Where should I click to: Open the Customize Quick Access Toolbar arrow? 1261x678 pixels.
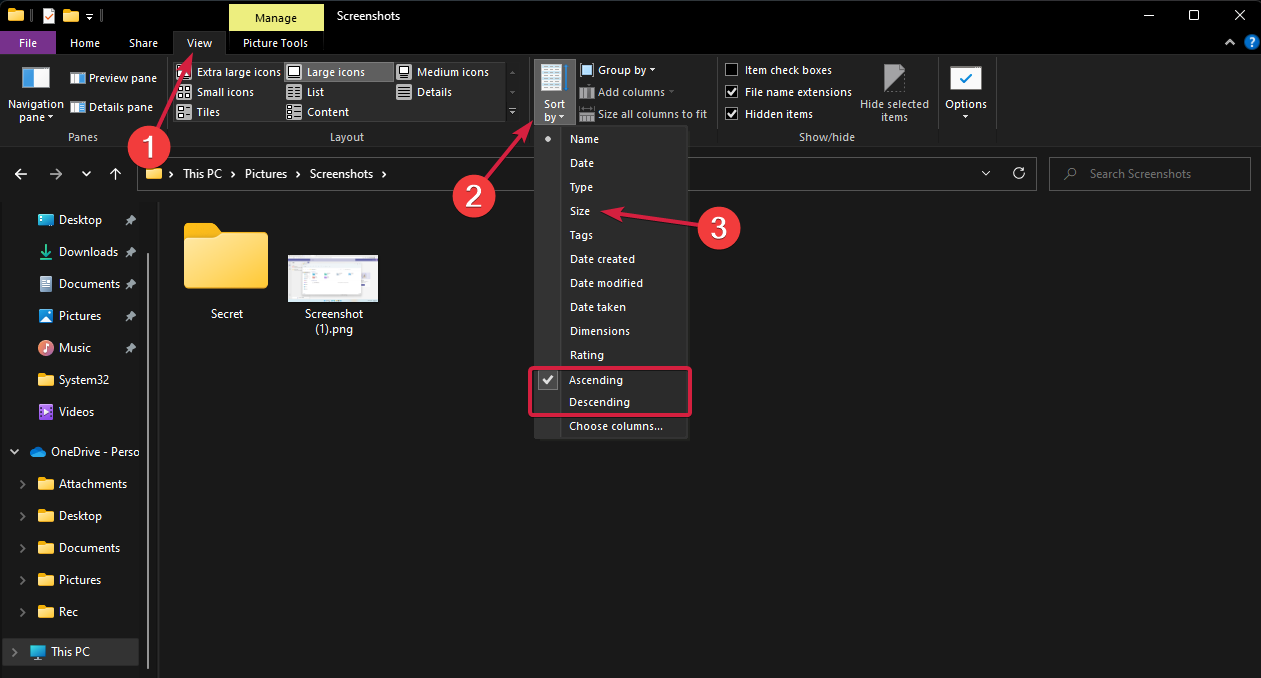coord(89,16)
